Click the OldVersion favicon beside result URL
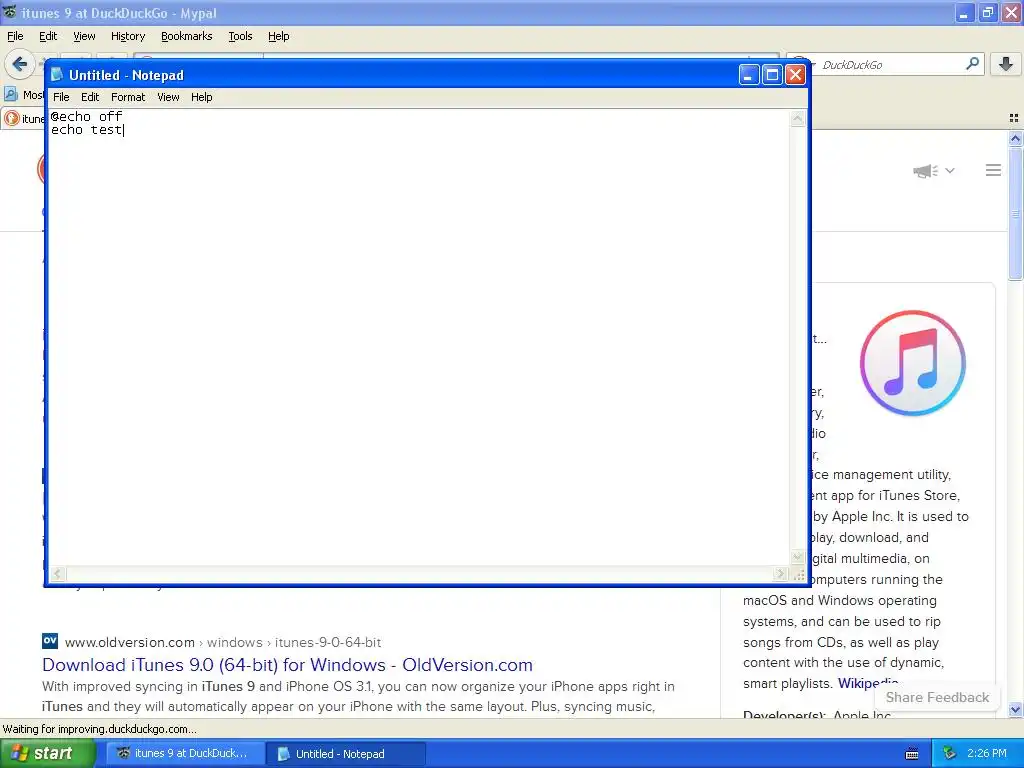This screenshot has height=768, width=1024. tap(50, 641)
